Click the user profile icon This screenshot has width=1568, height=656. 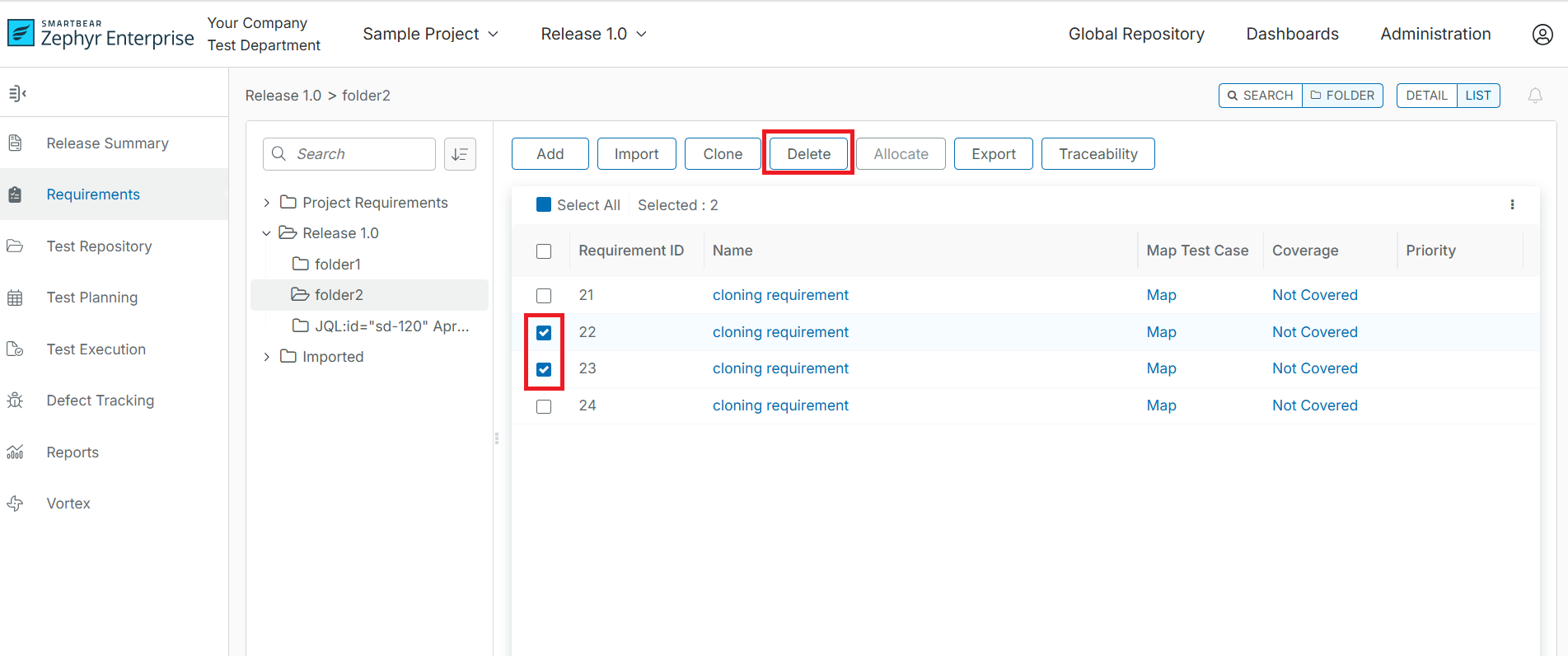(x=1542, y=35)
